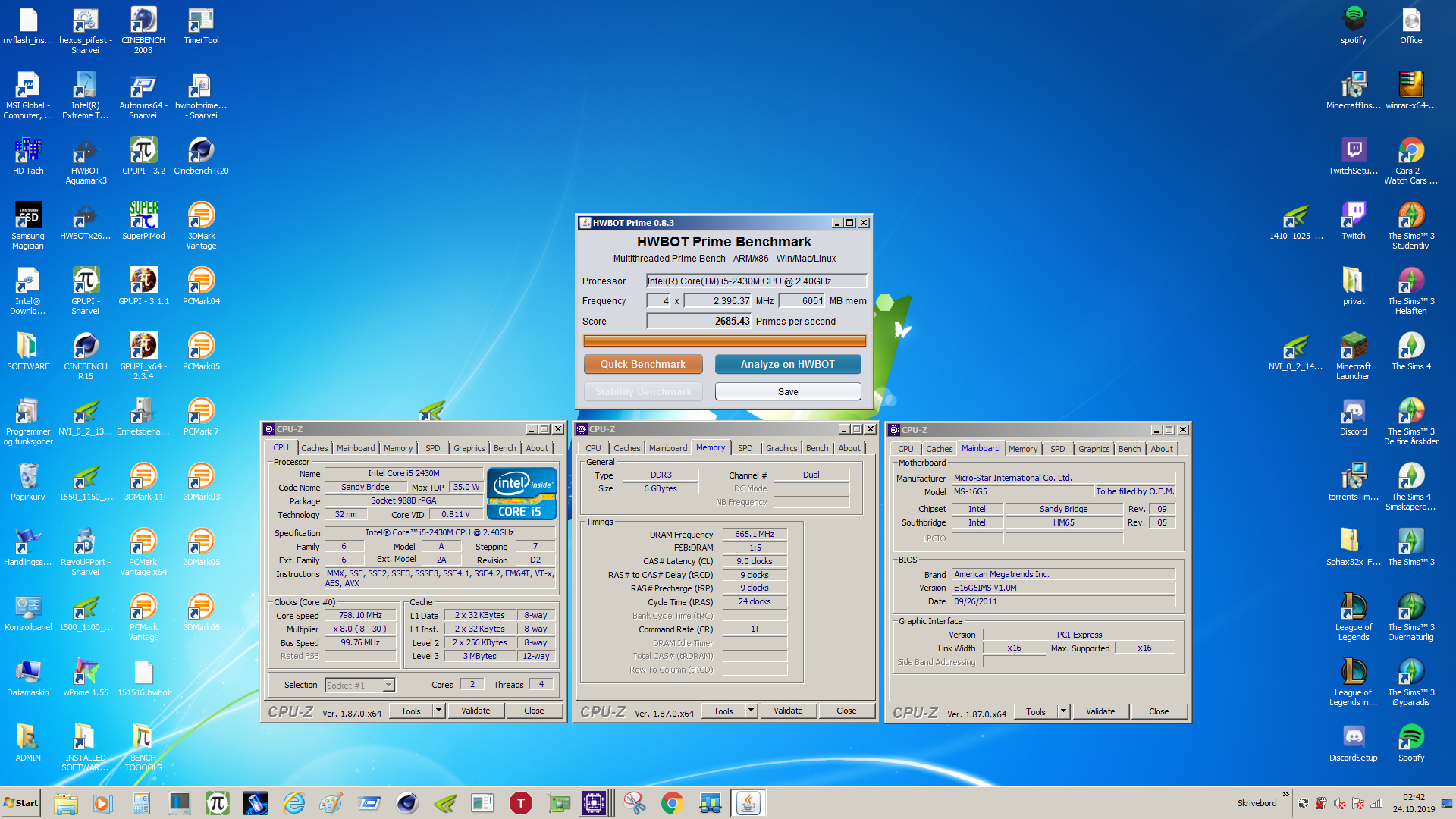Click the HWBOT Prime progress bar

pyautogui.click(x=724, y=341)
